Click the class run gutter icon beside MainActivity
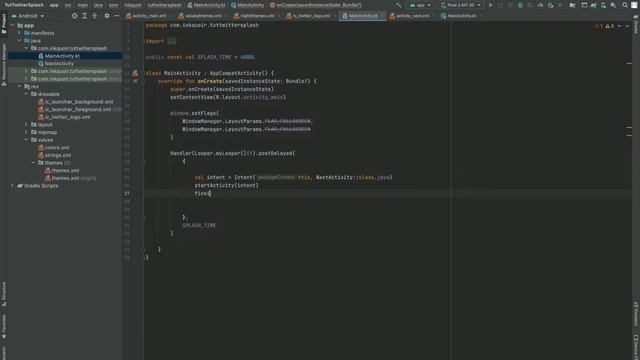 pos(135,73)
